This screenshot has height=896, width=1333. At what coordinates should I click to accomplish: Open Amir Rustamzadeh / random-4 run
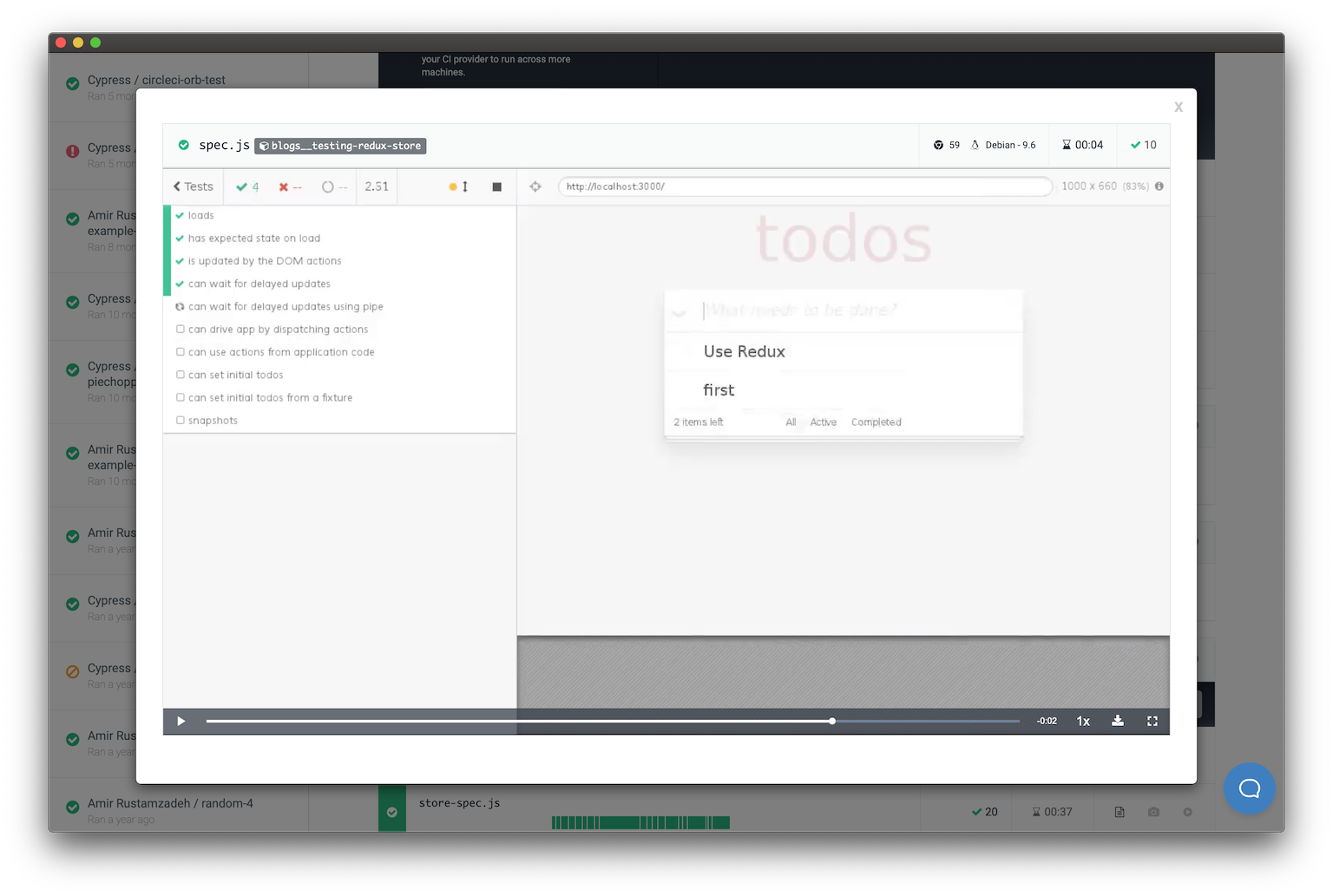[x=170, y=803]
